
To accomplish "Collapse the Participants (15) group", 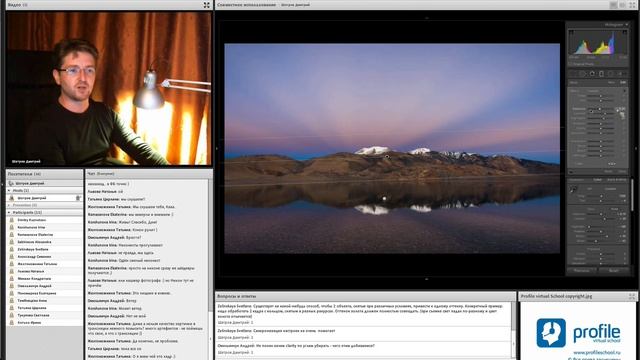I will tap(9, 213).
